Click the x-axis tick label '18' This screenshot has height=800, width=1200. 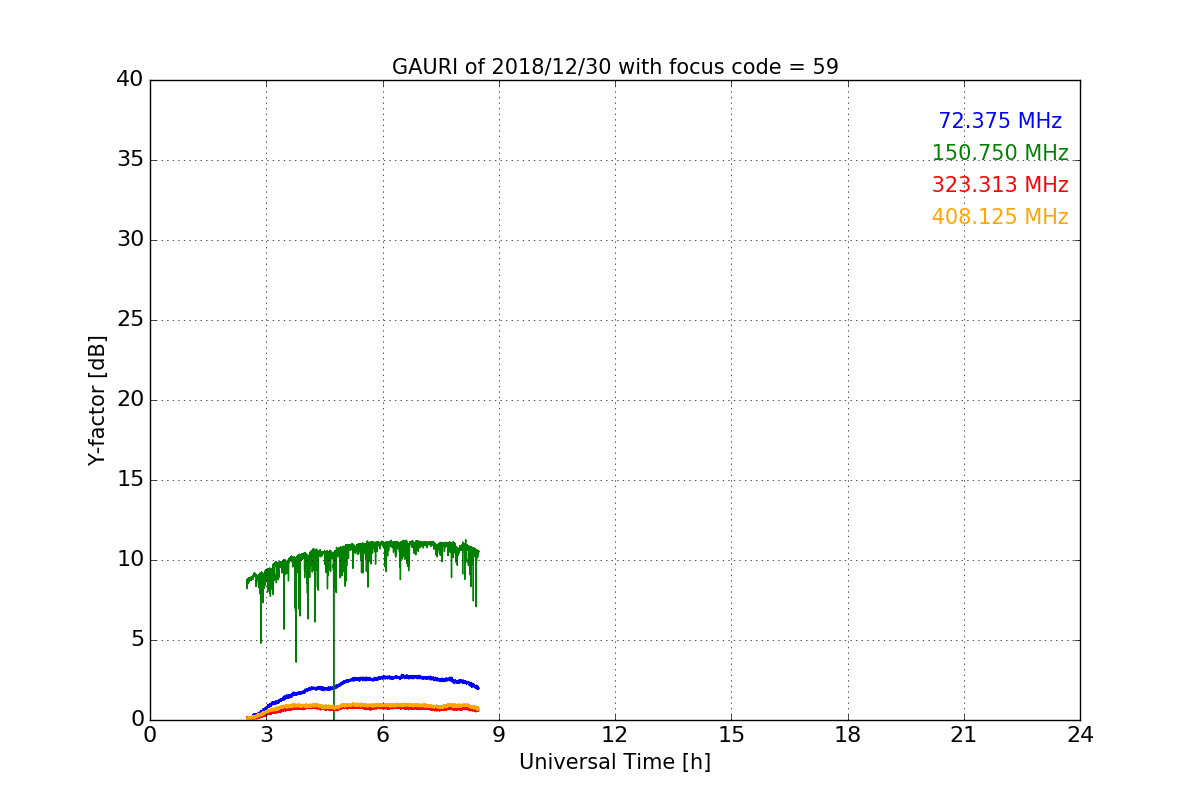tap(848, 735)
